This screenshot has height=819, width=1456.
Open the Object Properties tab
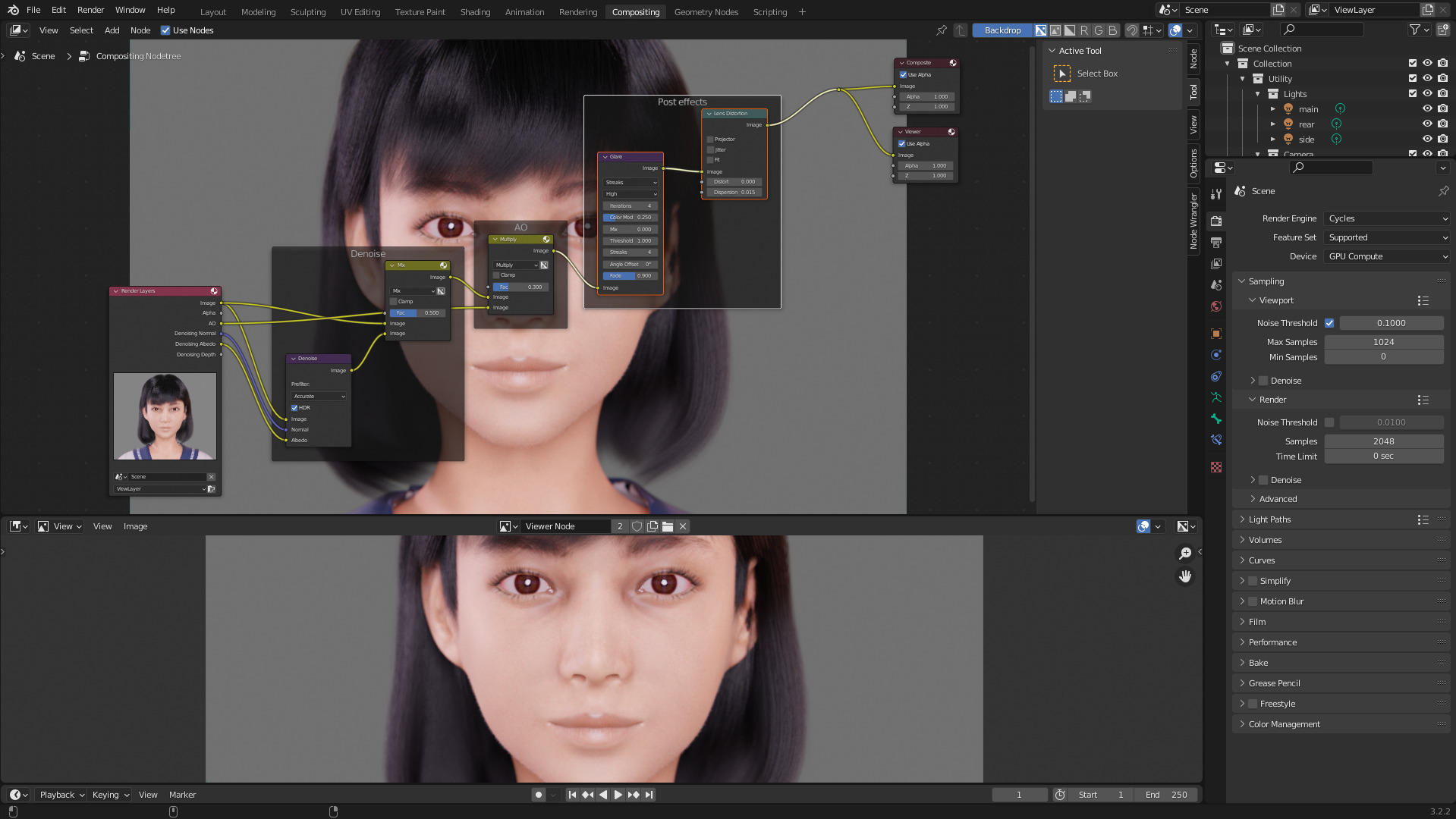1216,333
